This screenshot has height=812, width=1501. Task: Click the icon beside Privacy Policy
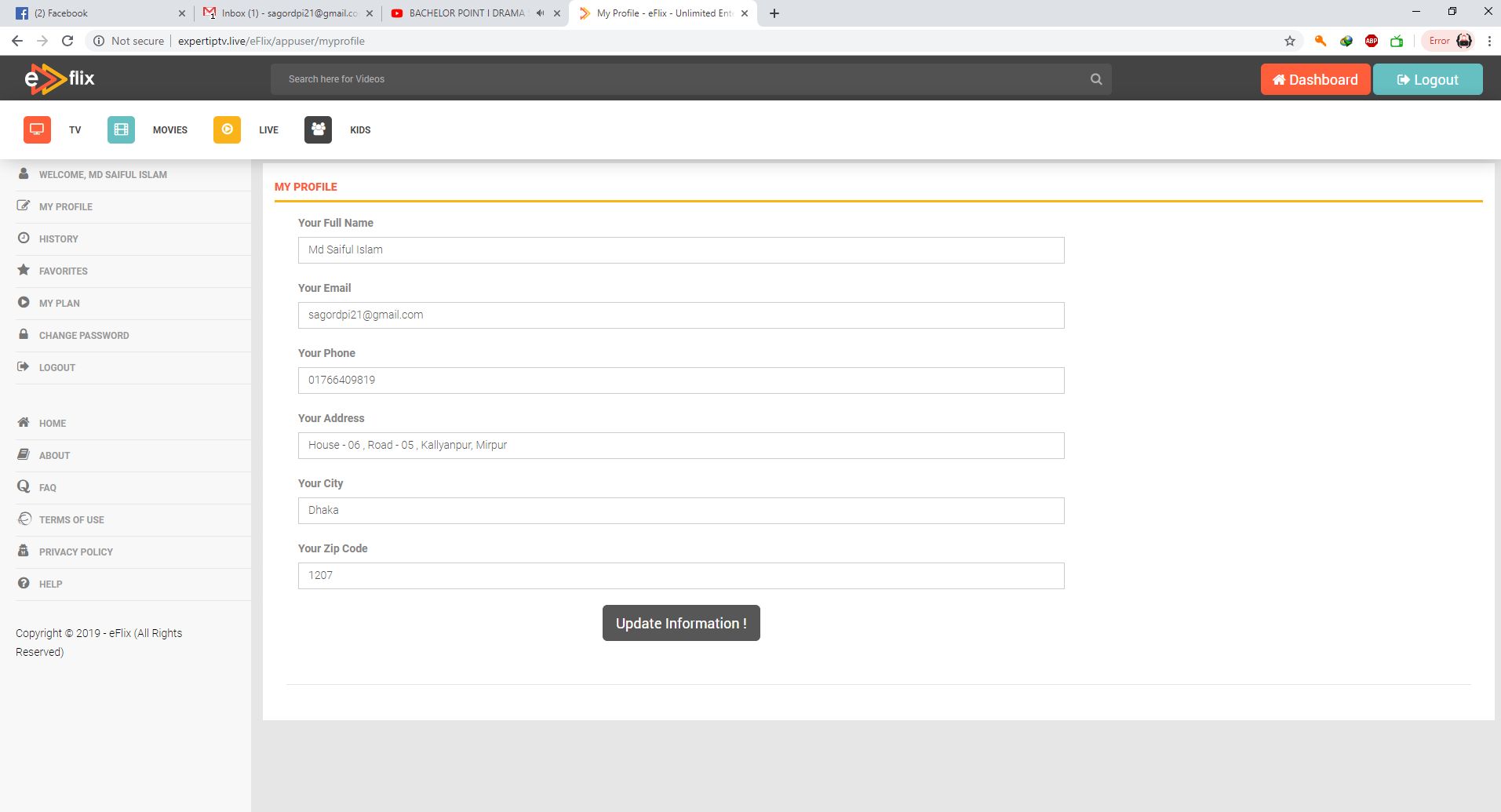click(x=24, y=551)
